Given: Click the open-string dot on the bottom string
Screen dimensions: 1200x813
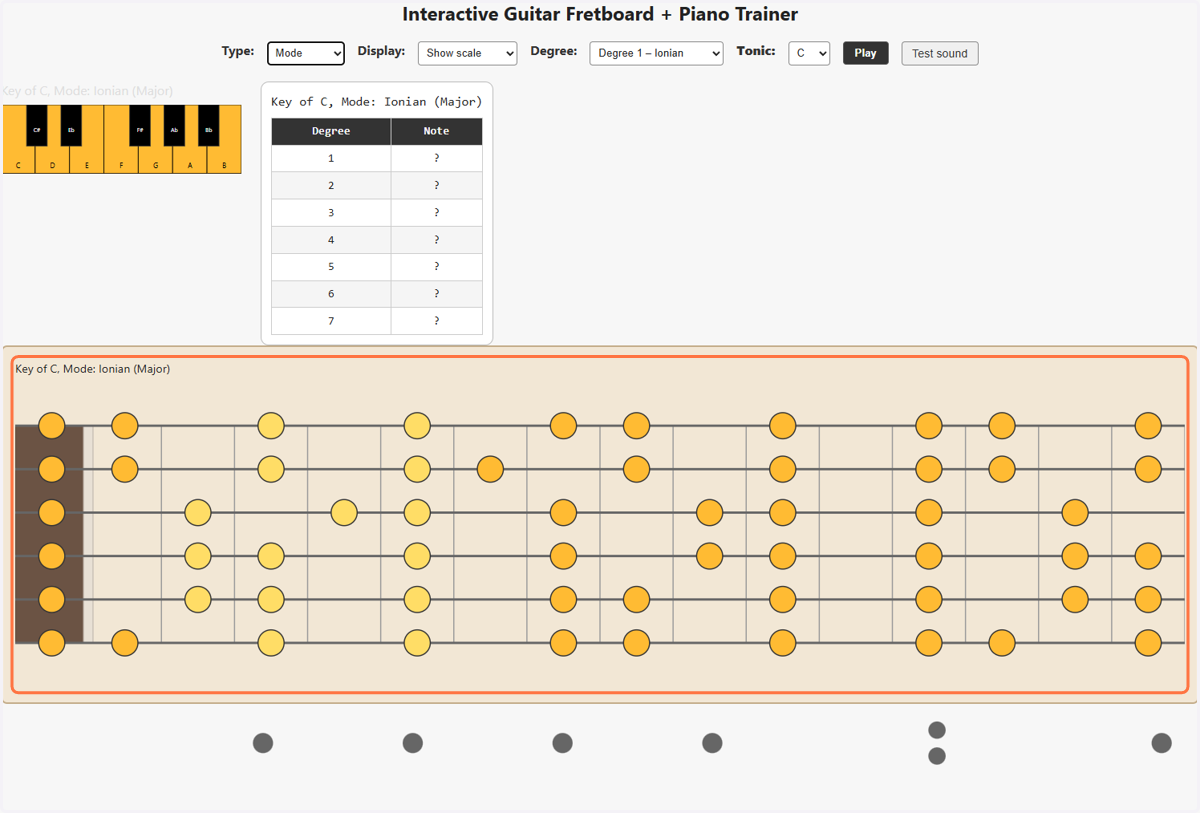Looking at the screenshot, I should [x=51, y=642].
